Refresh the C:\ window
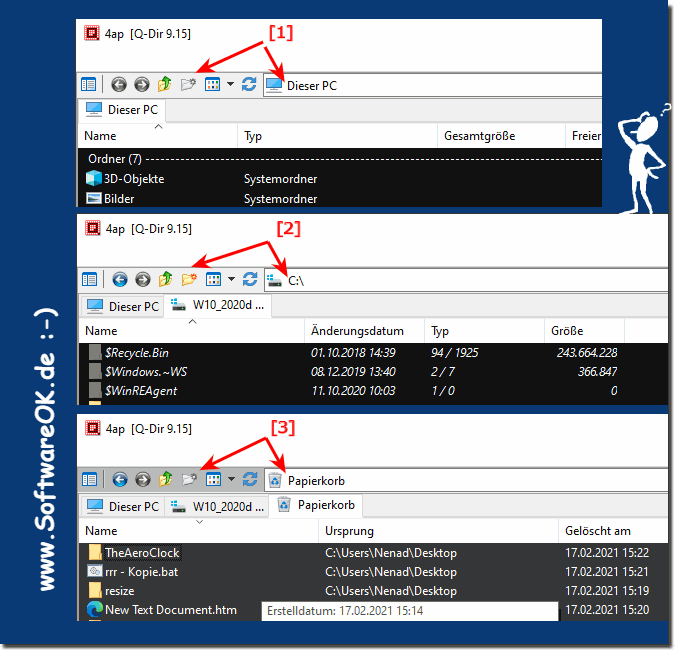Screen dimensions: 675x651 [250, 280]
